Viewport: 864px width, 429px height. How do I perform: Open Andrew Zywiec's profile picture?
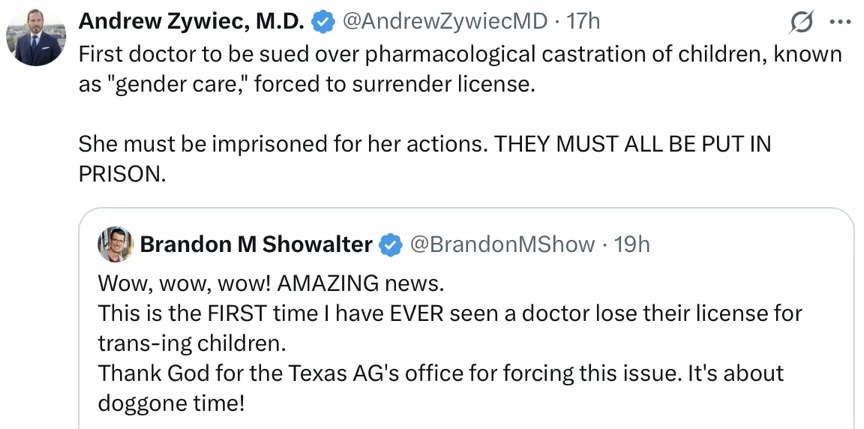tap(35, 38)
